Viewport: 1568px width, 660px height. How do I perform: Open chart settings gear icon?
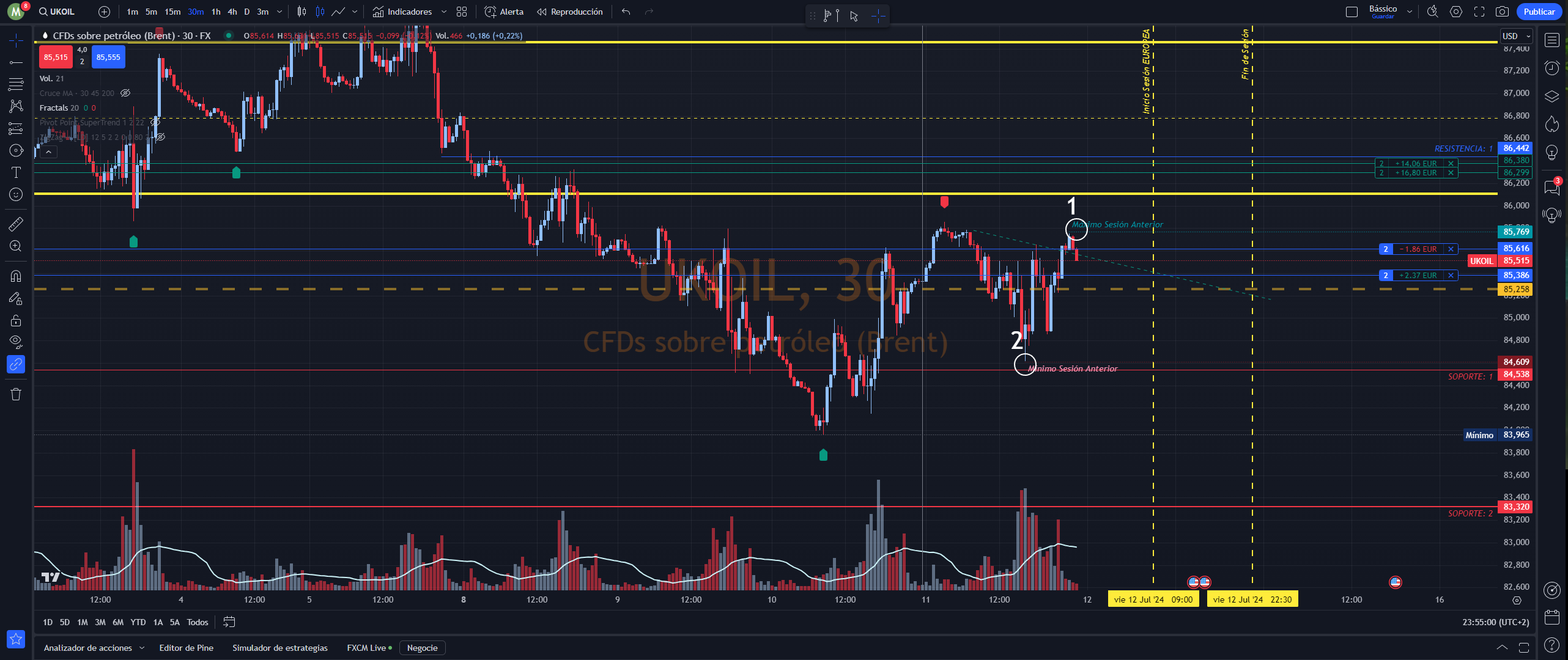(1456, 12)
